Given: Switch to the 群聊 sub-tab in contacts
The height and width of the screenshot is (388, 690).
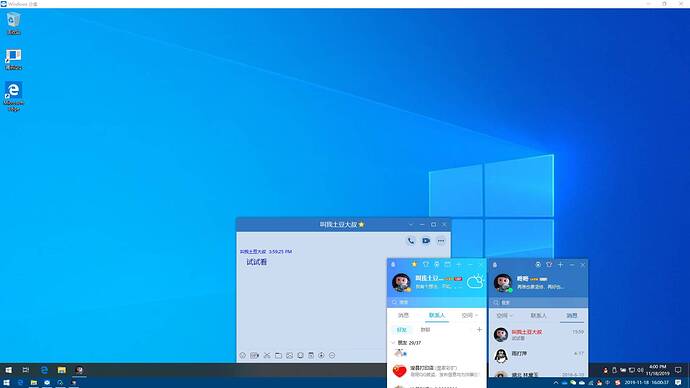Looking at the screenshot, I should tap(425, 329).
